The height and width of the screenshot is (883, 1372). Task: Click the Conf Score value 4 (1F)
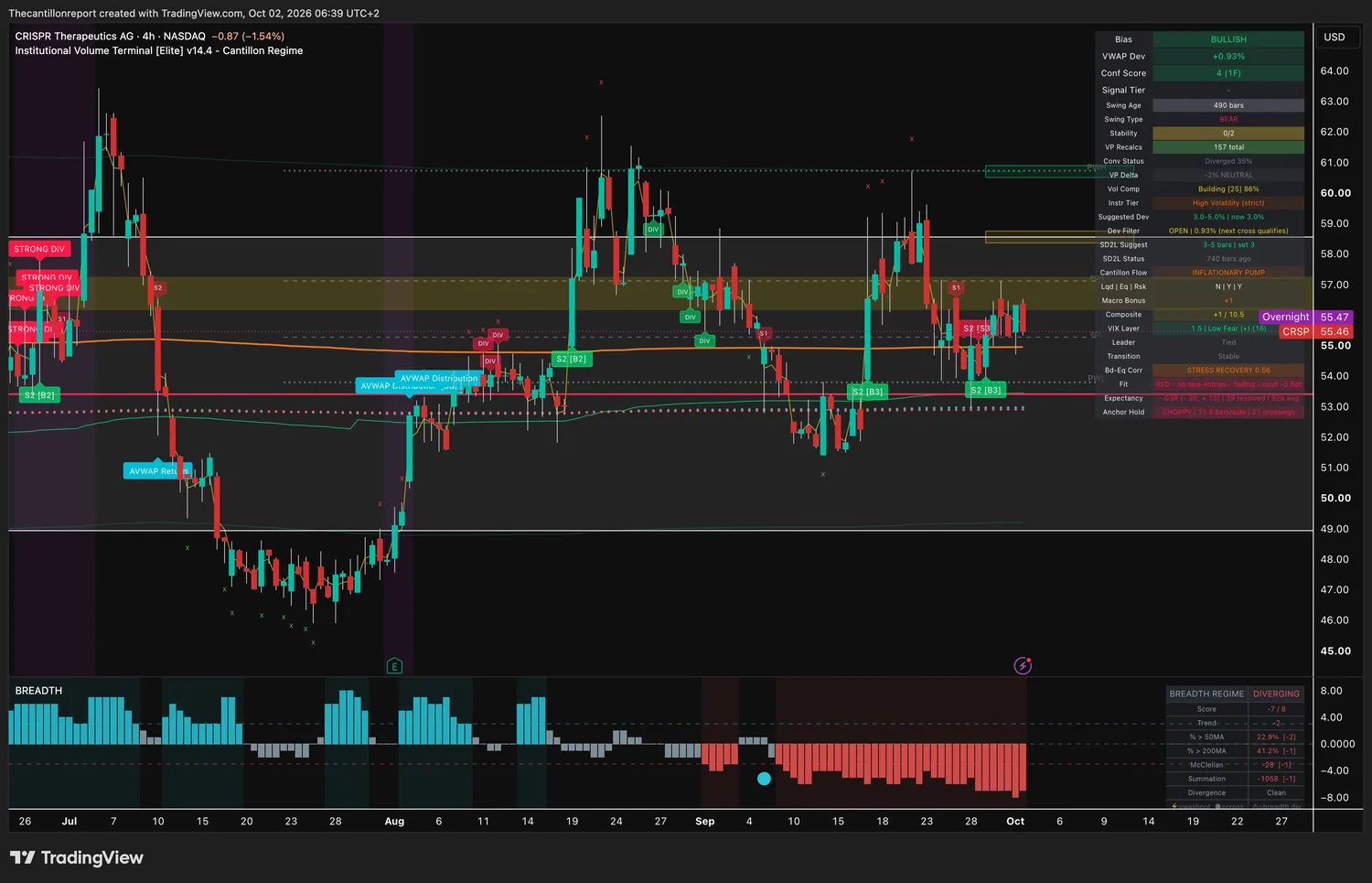pyautogui.click(x=1228, y=73)
